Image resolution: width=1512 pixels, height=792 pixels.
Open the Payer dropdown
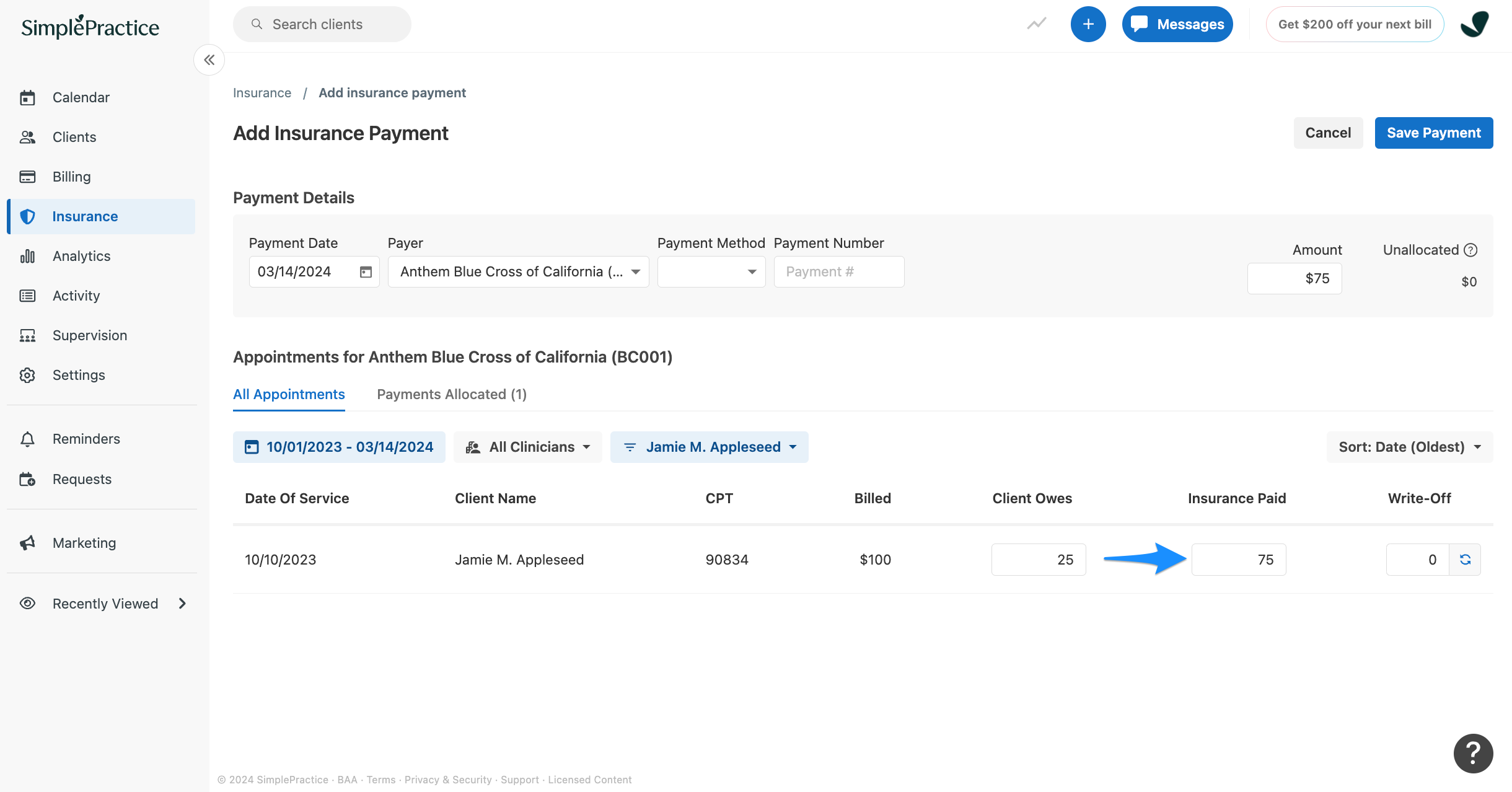point(519,272)
